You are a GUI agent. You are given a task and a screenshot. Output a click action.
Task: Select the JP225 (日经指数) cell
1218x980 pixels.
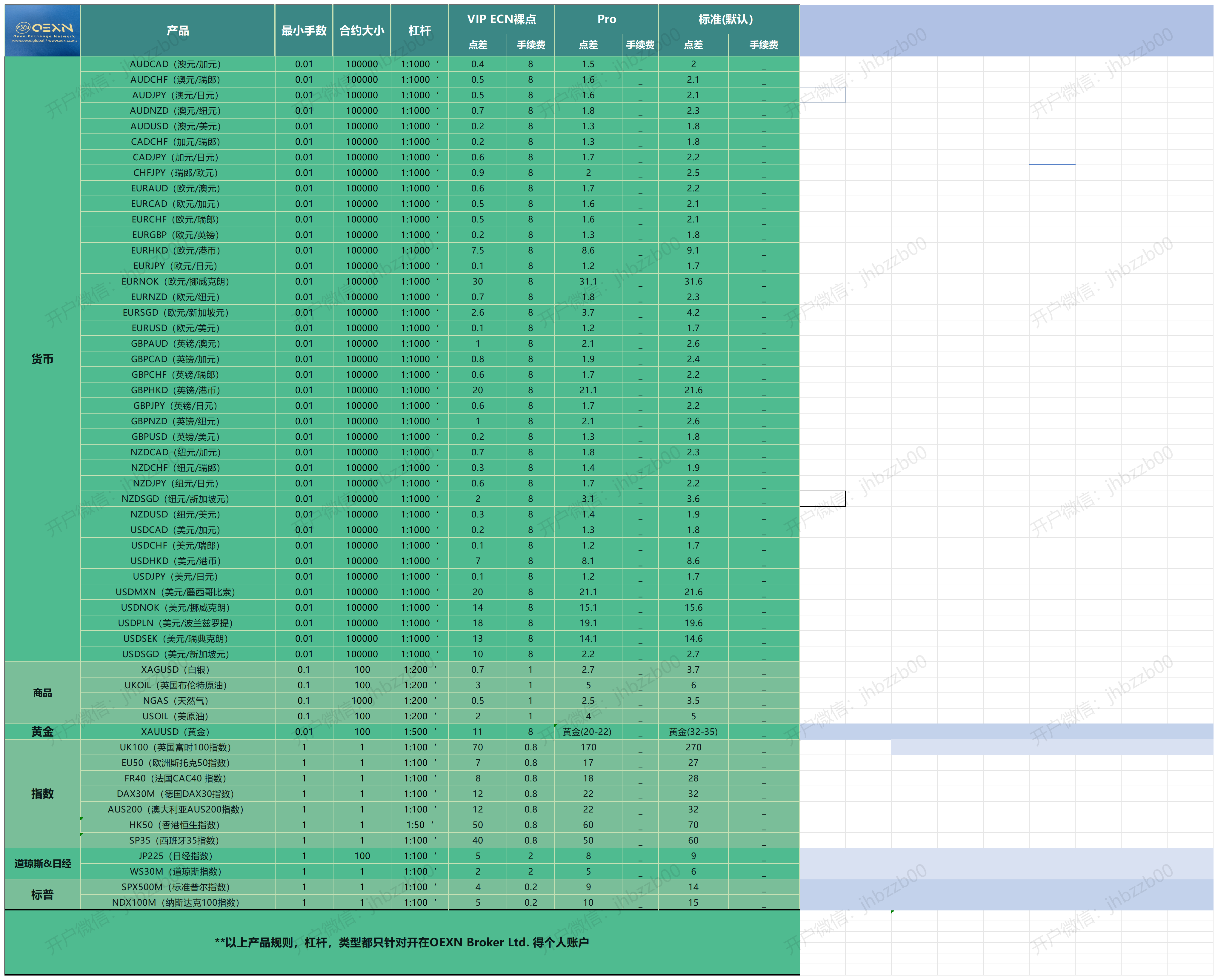pos(177,856)
